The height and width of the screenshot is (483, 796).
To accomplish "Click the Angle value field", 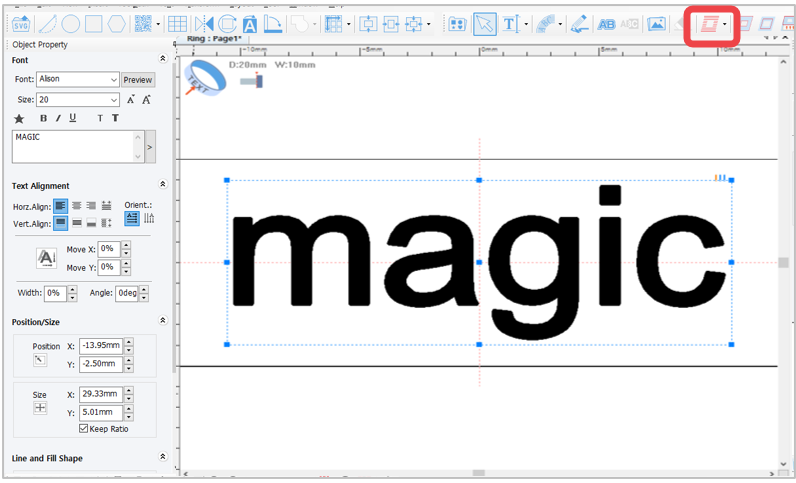I will 127,293.
